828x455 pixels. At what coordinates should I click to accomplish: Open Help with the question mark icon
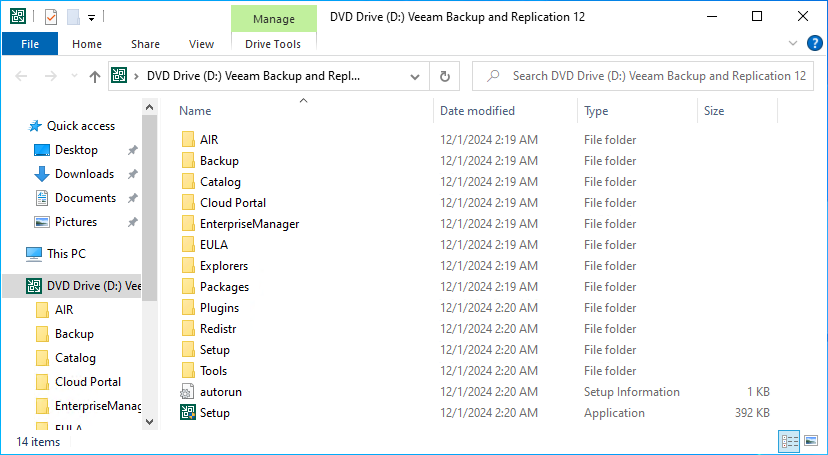(815, 43)
